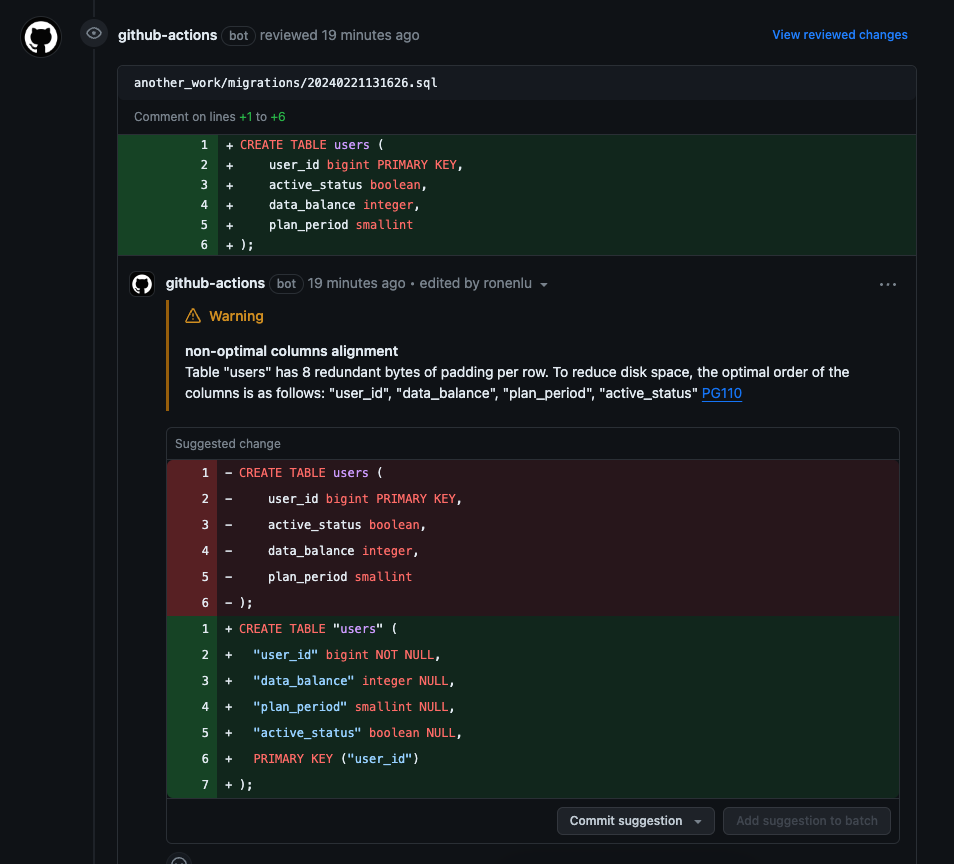Click the bot badge inside the comment
Image resolution: width=954 pixels, height=864 pixels.
286,284
